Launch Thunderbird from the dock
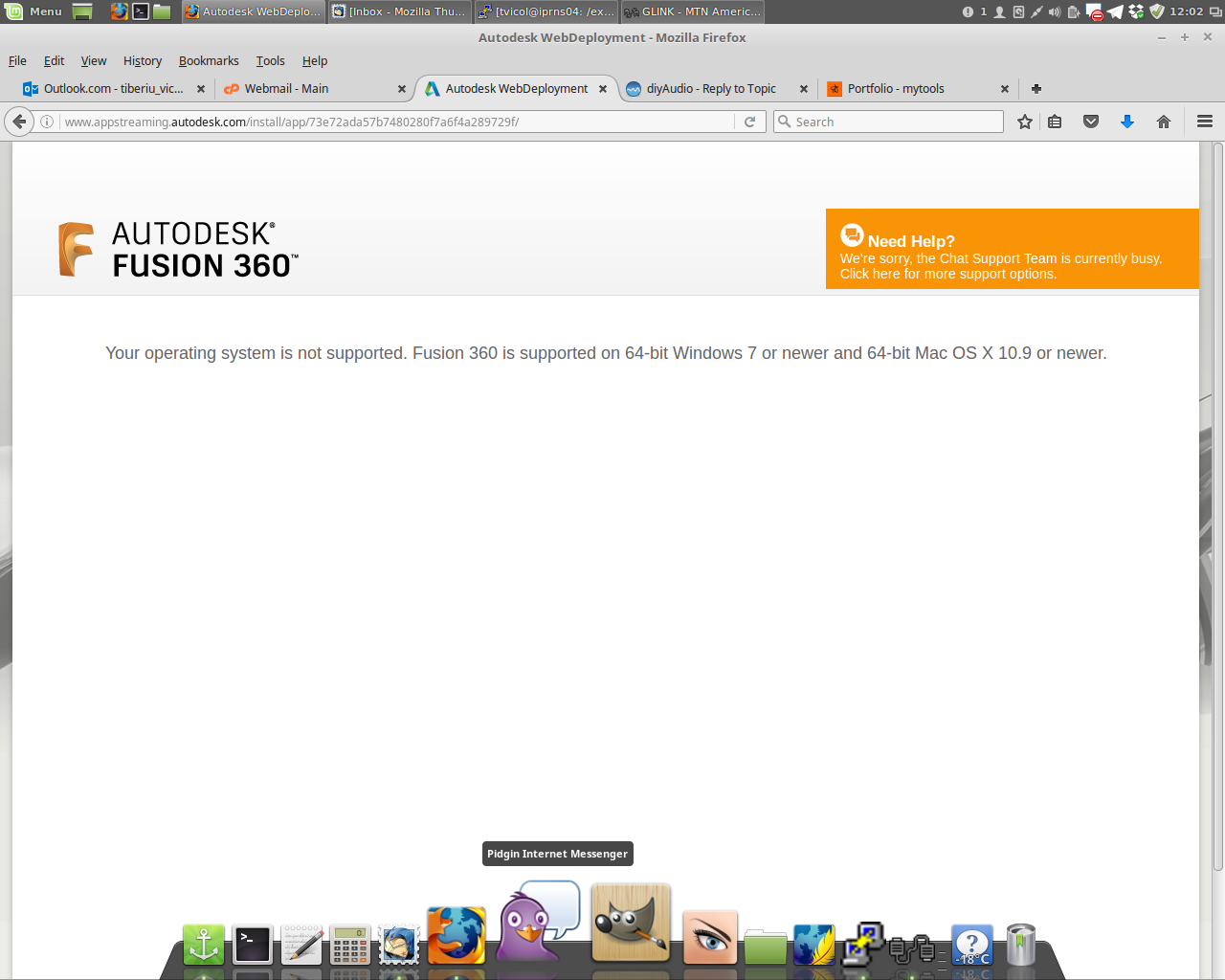Image resolution: width=1225 pixels, height=980 pixels. [x=399, y=945]
